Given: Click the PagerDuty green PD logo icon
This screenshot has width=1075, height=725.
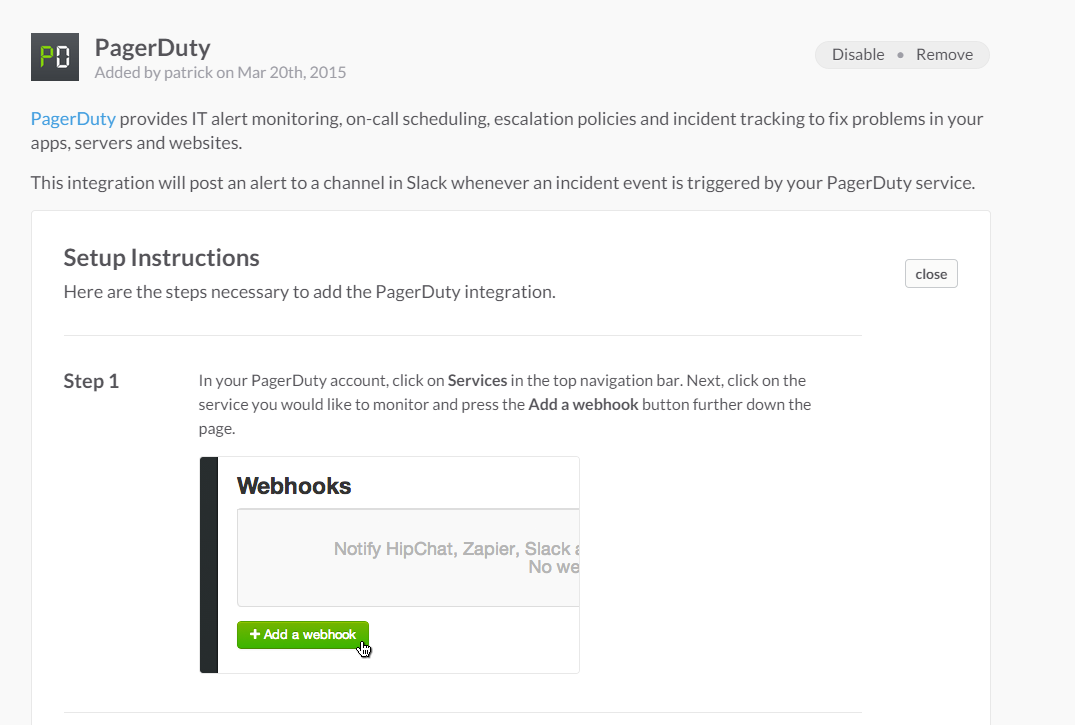Looking at the screenshot, I should (55, 57).
